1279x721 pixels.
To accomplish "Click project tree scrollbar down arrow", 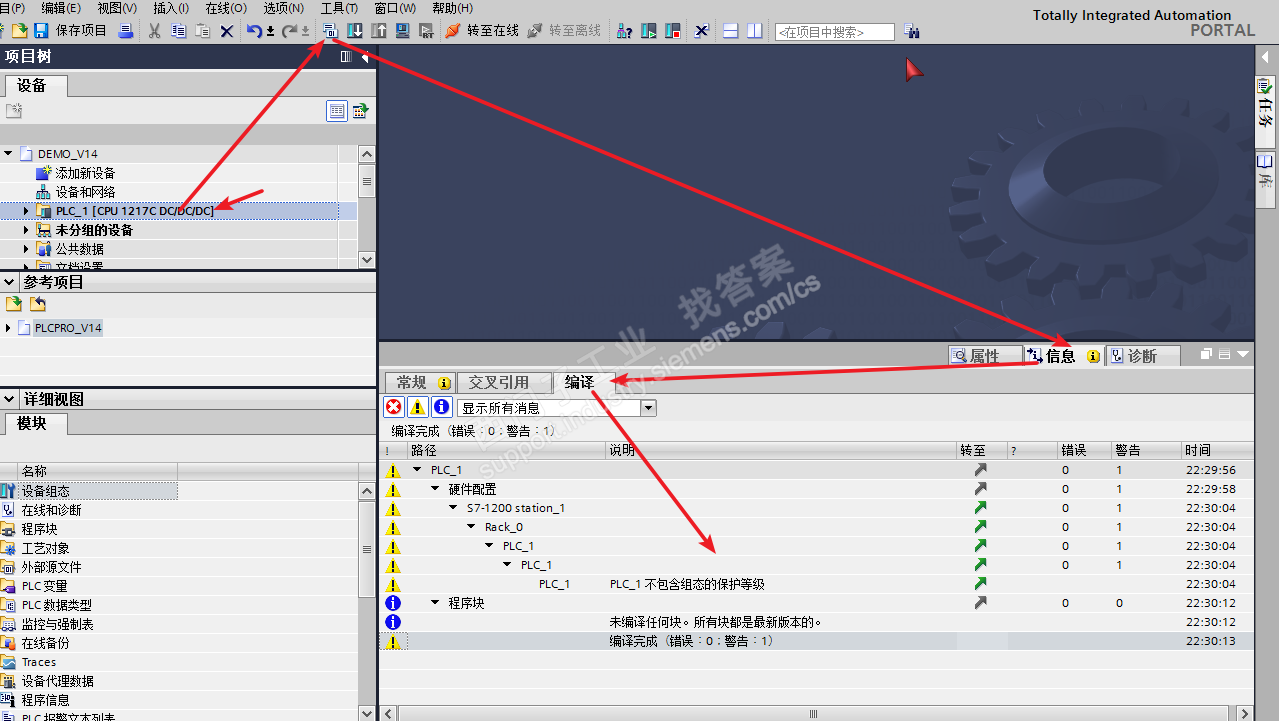I will tap(367, 260).
